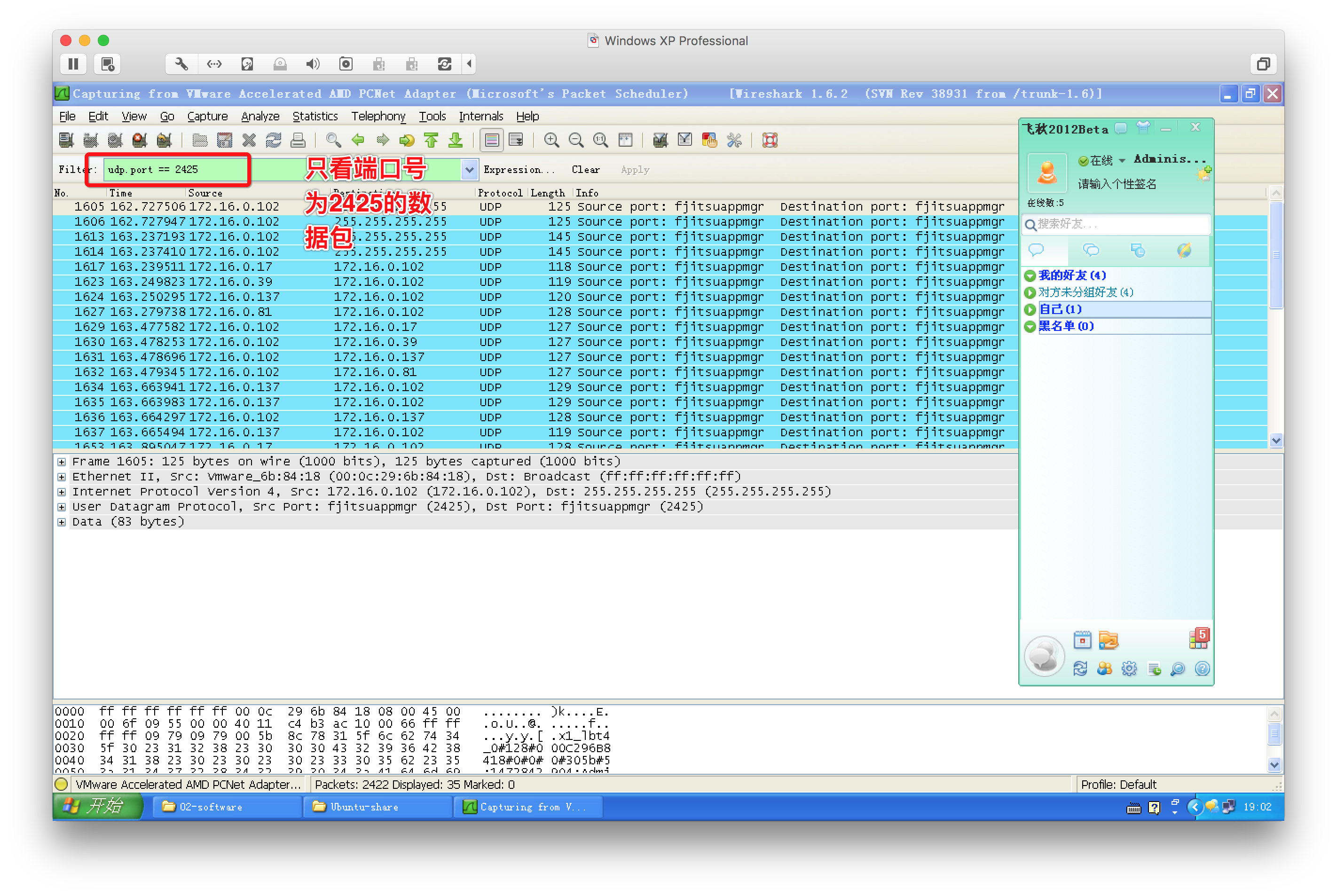
Task: Click the Clear filter button
Action: 585,170
